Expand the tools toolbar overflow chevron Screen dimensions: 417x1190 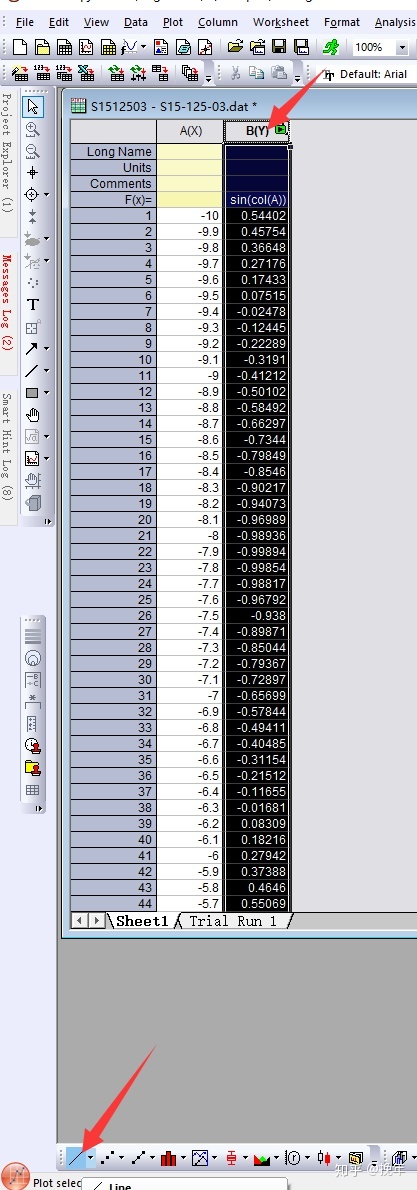pos(48,521)
